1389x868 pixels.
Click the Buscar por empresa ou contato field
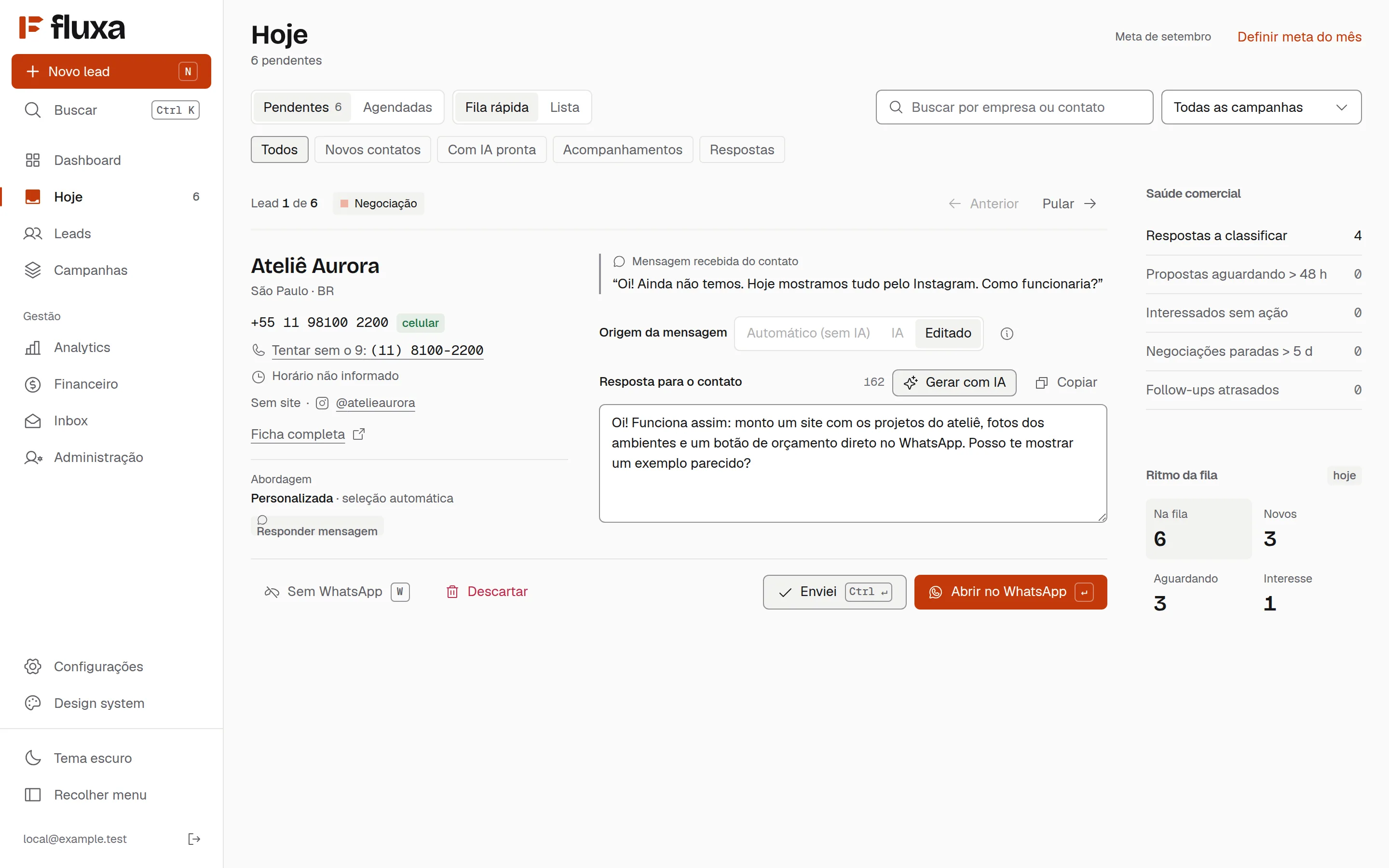point(1014,108)
